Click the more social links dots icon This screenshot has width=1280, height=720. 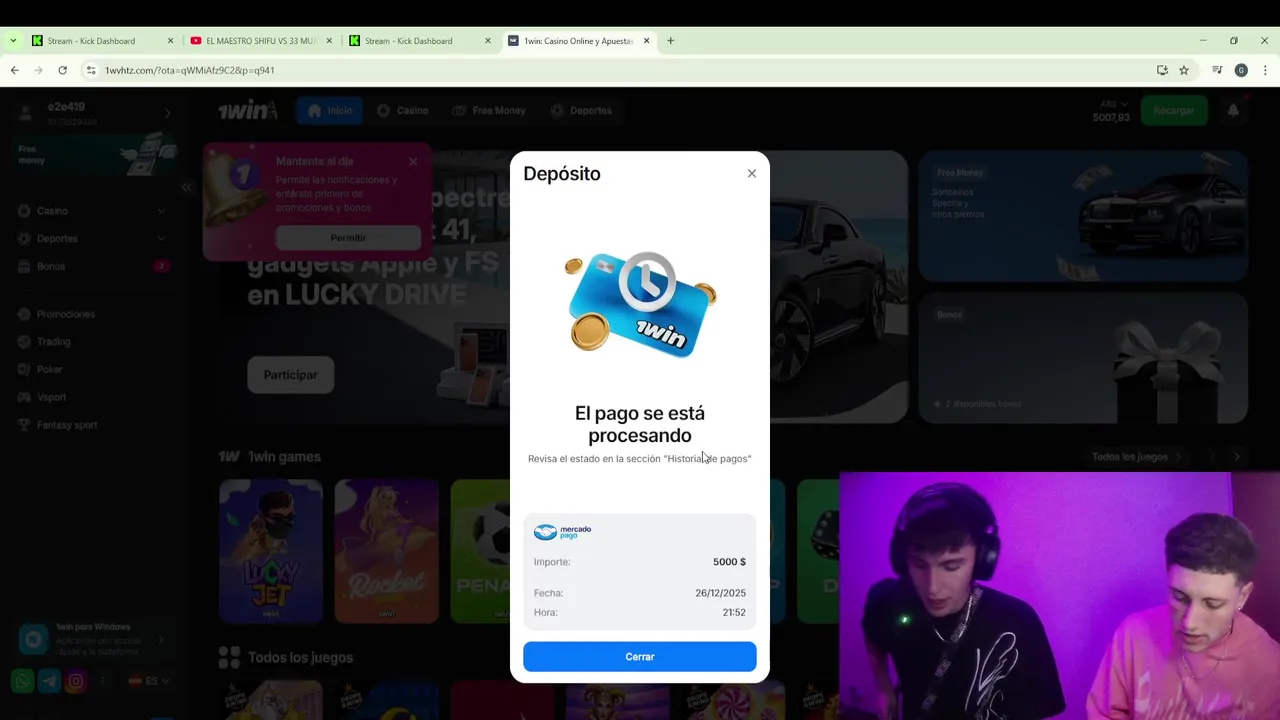point(102,681)
